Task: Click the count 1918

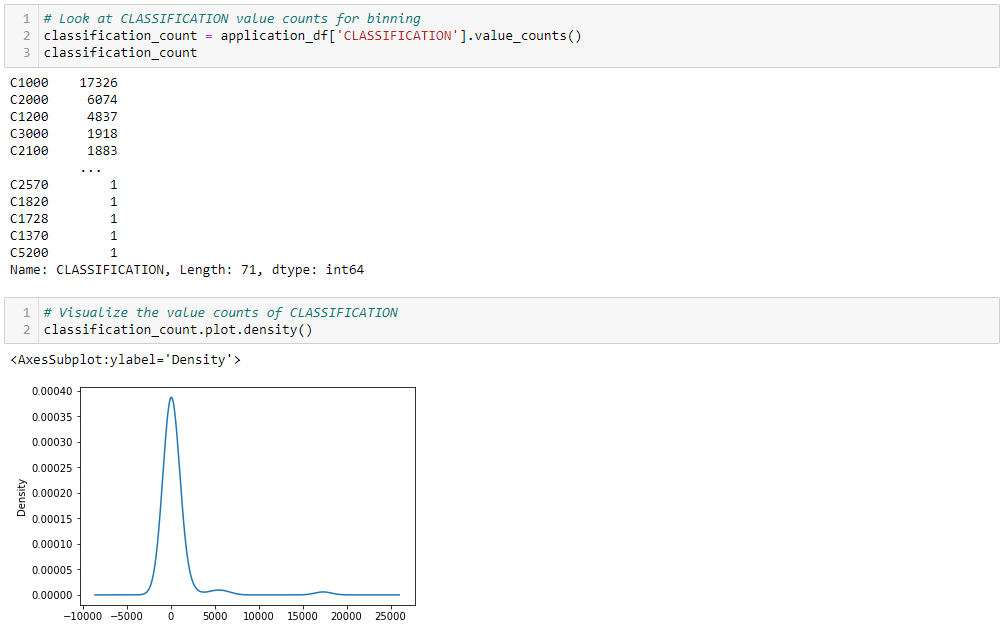Action: pyautogui.click(x=102, y=133)
